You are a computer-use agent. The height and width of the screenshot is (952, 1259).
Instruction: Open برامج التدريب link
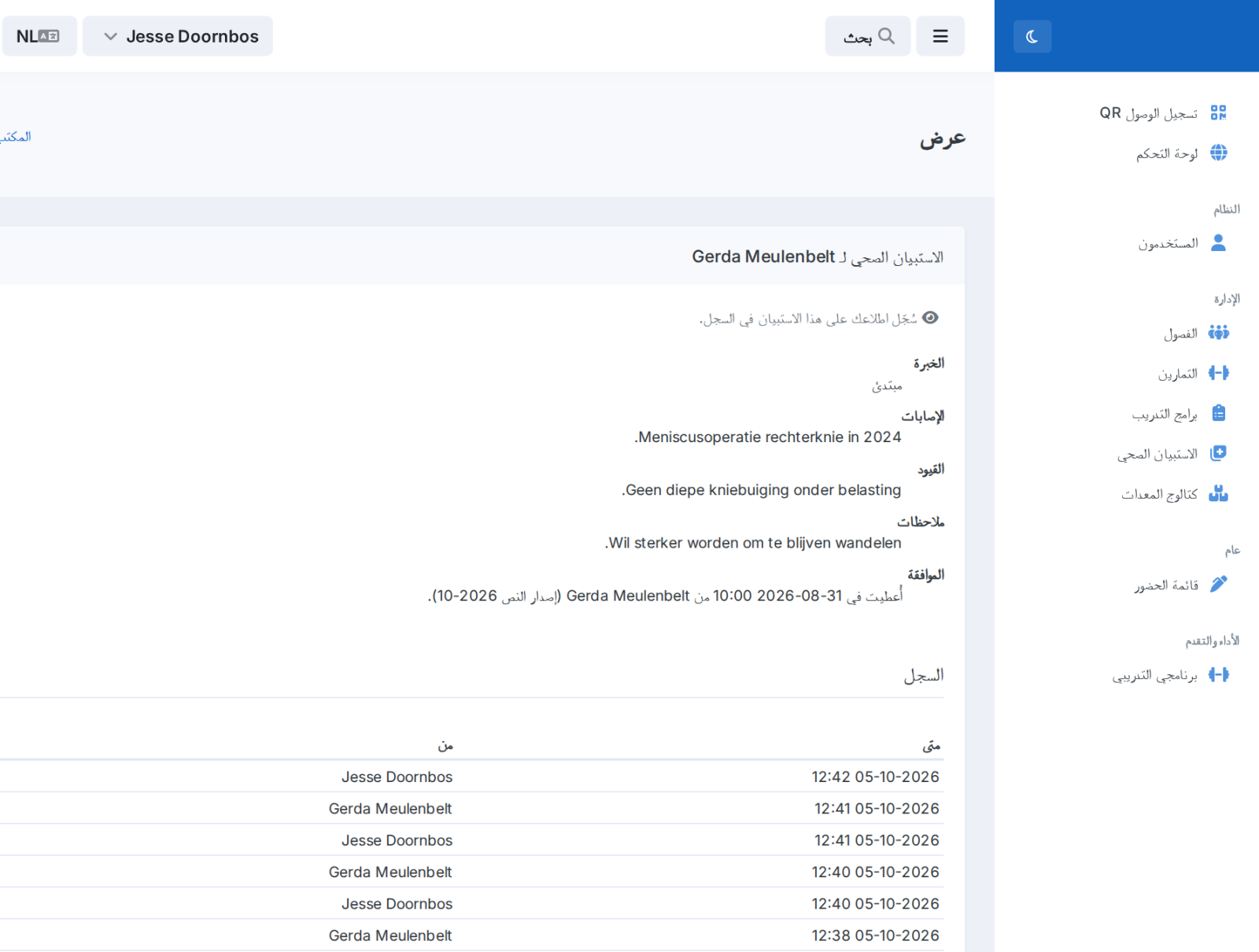tap(1165, 415)
